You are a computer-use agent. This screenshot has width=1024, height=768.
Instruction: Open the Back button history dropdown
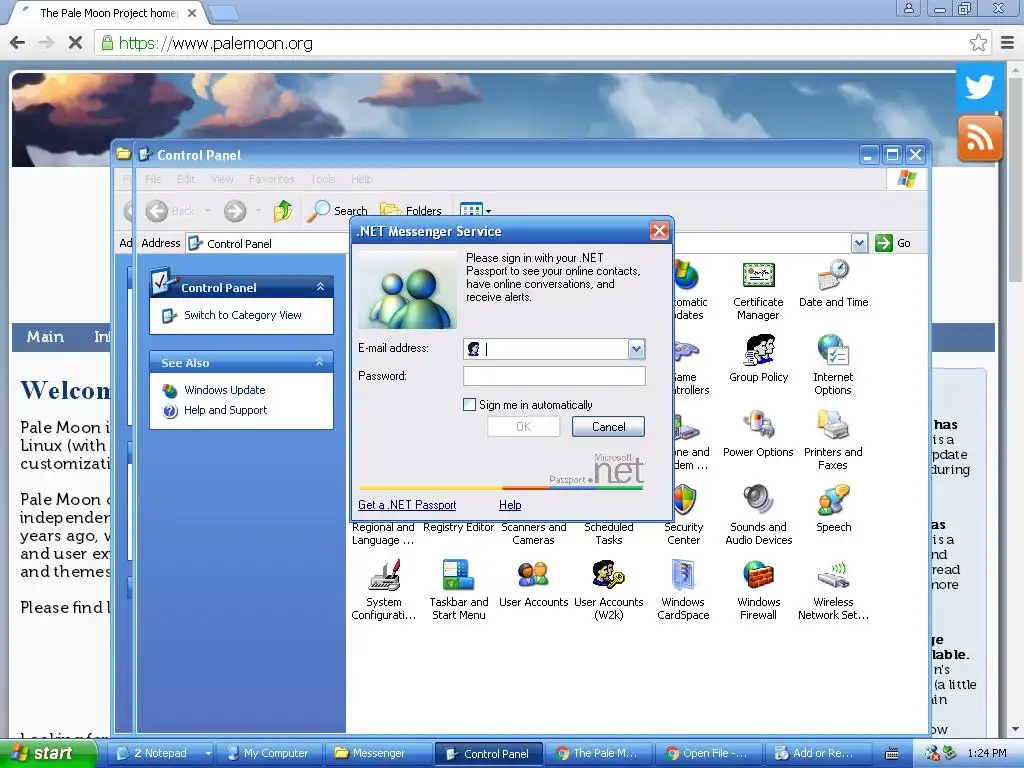pos(208,211)
